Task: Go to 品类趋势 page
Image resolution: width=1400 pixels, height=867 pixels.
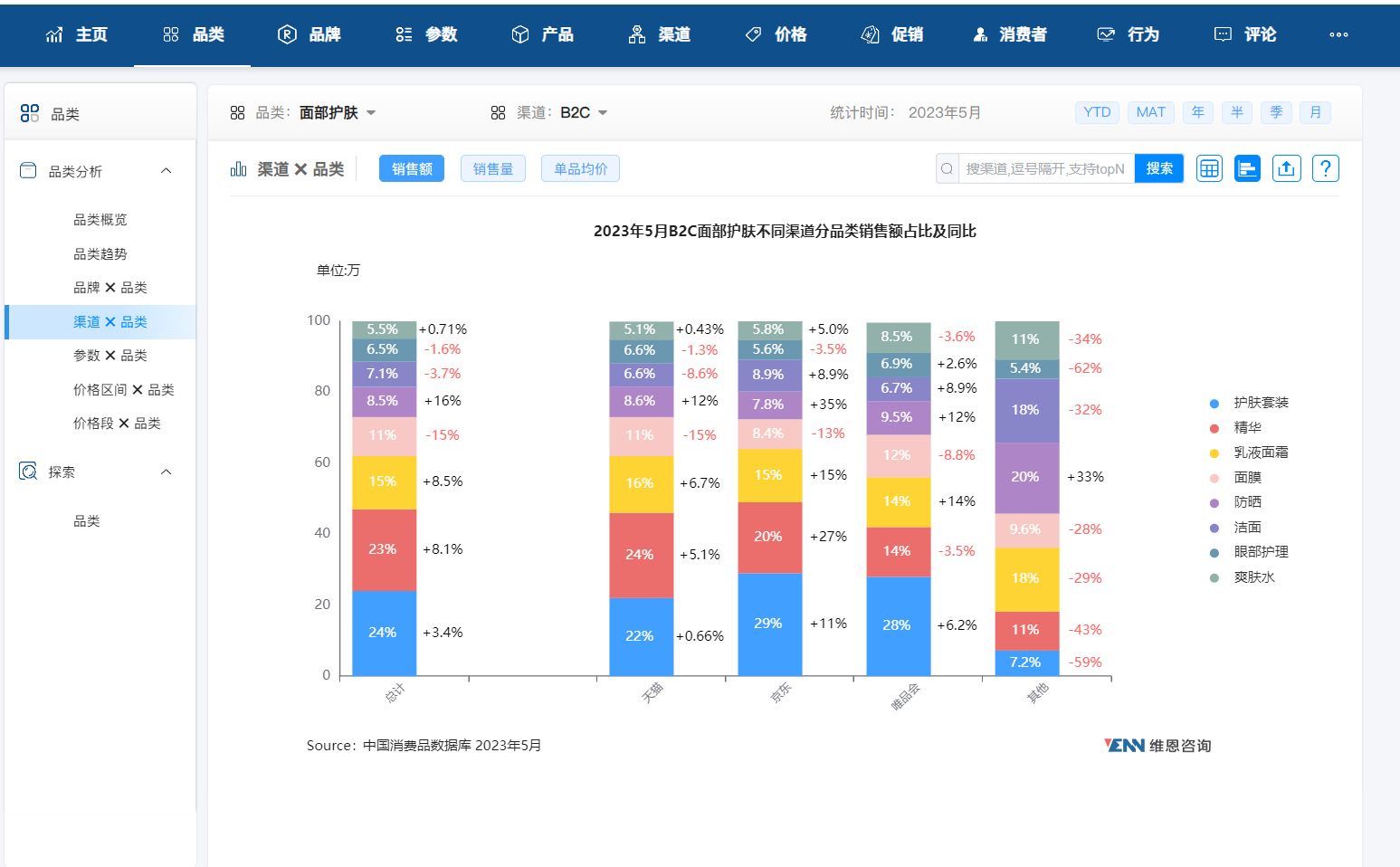Action: (x=100, y=254)
